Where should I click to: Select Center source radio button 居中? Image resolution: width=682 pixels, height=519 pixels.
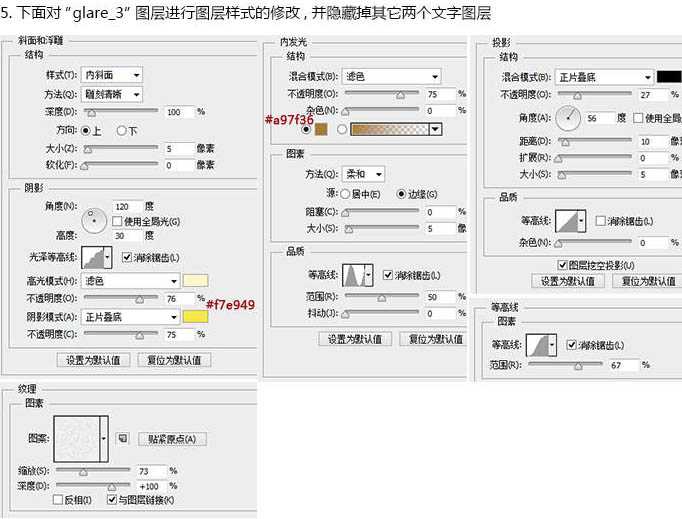(345, 194)
